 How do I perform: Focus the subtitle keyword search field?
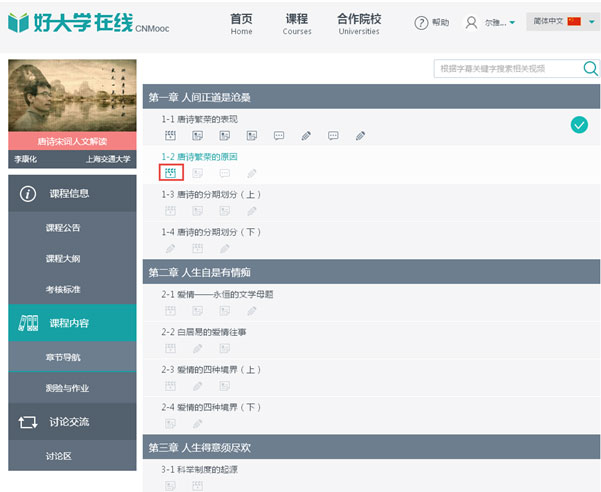click(507, 69)
